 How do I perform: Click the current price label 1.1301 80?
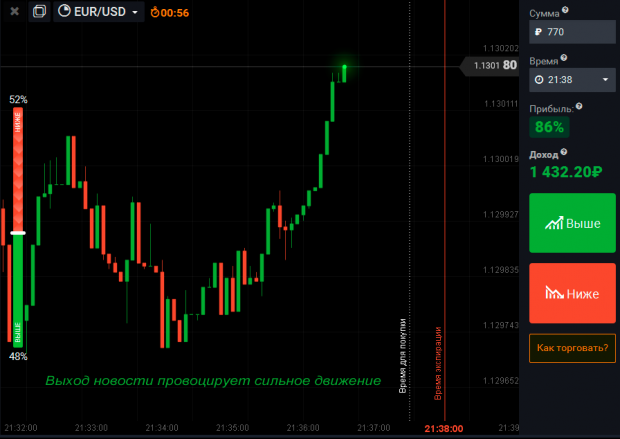point(491,66)
